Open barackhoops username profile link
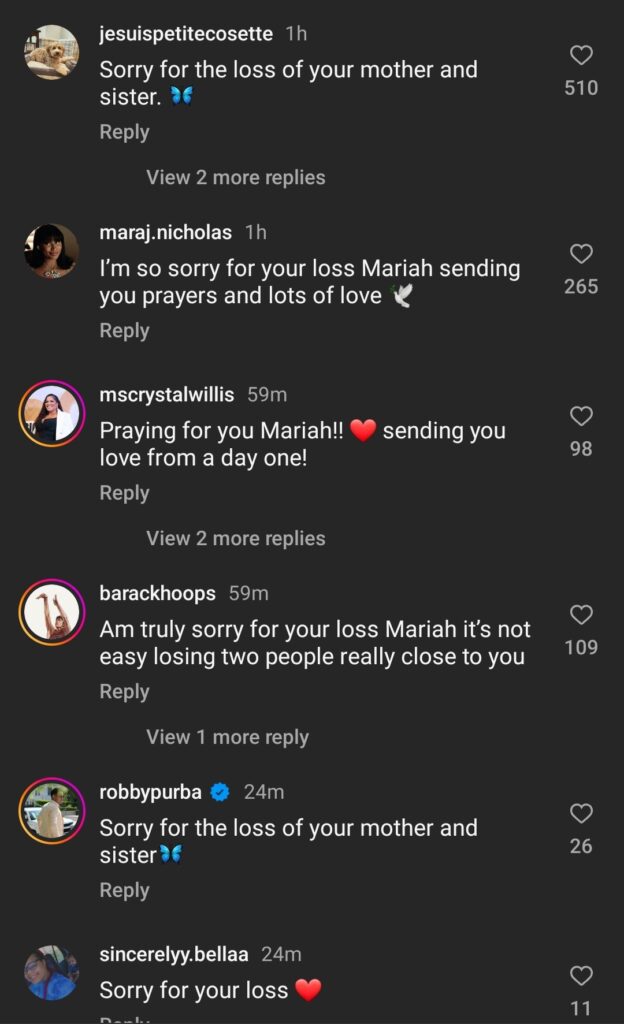 [157, 593]
